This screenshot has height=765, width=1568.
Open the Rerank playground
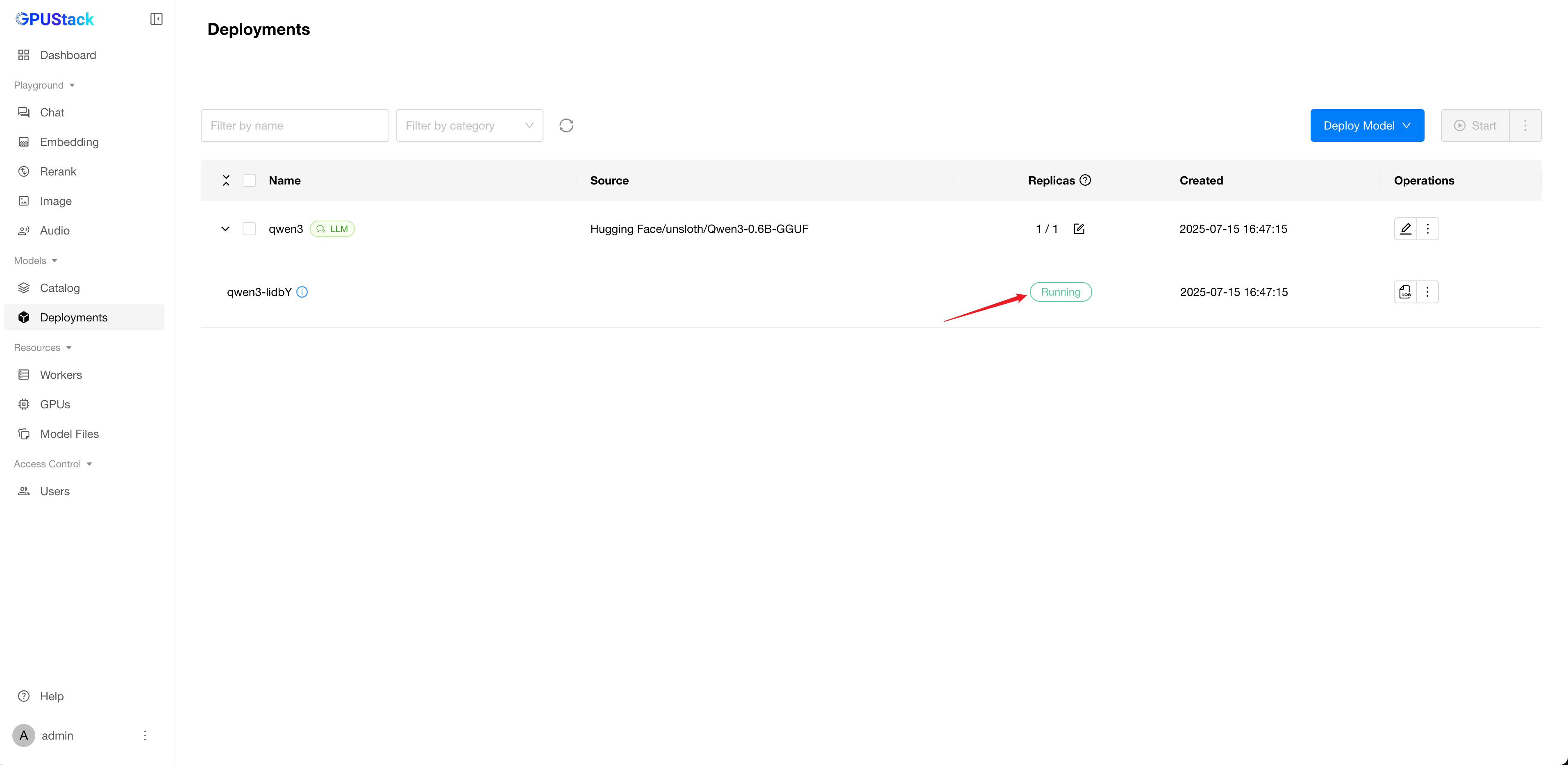(x=84, y=172)
